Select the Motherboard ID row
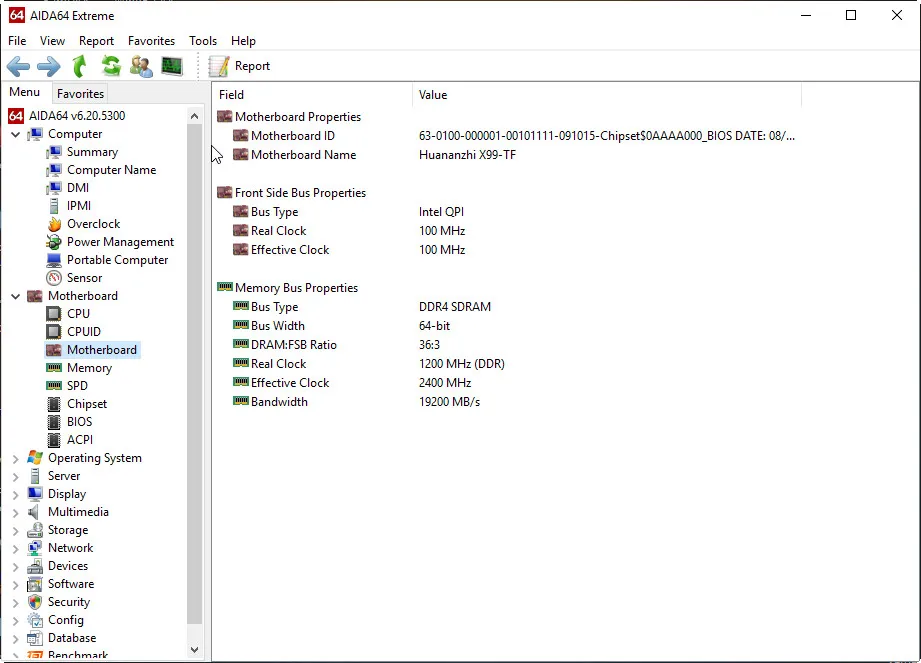Screen dimensions: 921x663 (507, 136)
